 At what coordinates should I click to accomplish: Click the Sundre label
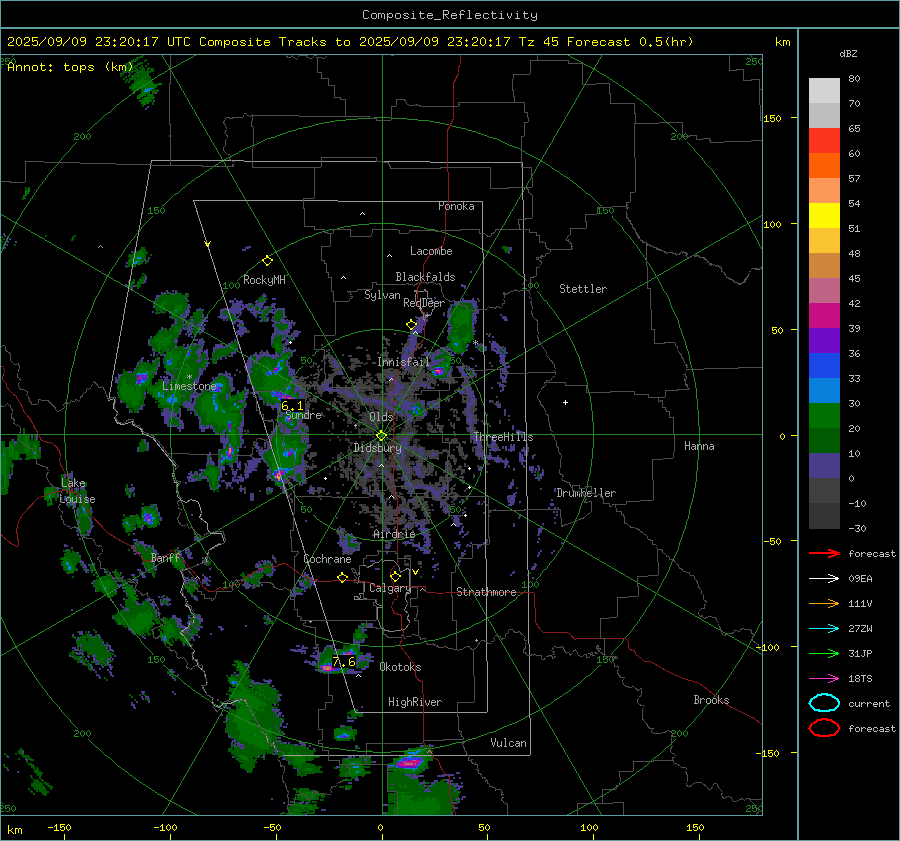[304, 415]
